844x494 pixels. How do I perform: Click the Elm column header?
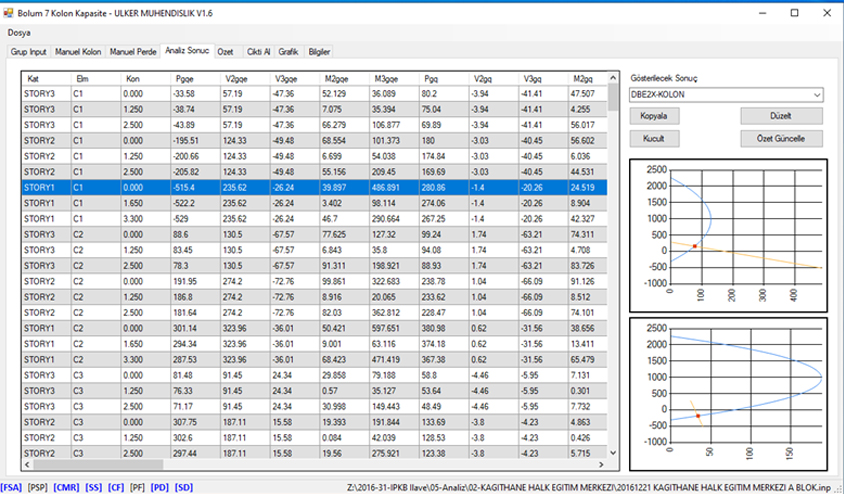[96, 79]
